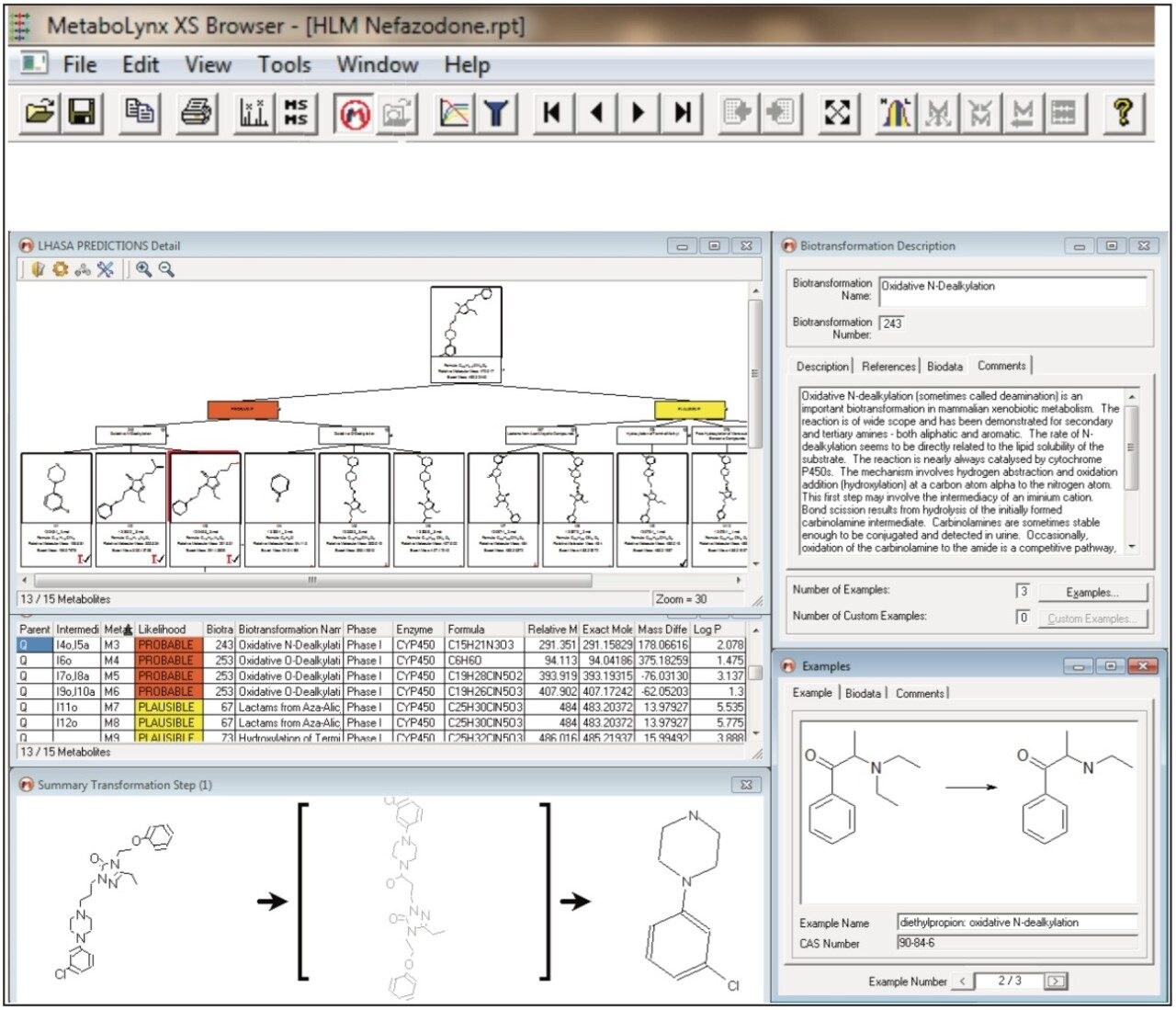The width and height of the screenshot is (1176, 1010).
Task: Click the zoom in magnifier in LHASA Predictions panel
Action: click(142, 268)
